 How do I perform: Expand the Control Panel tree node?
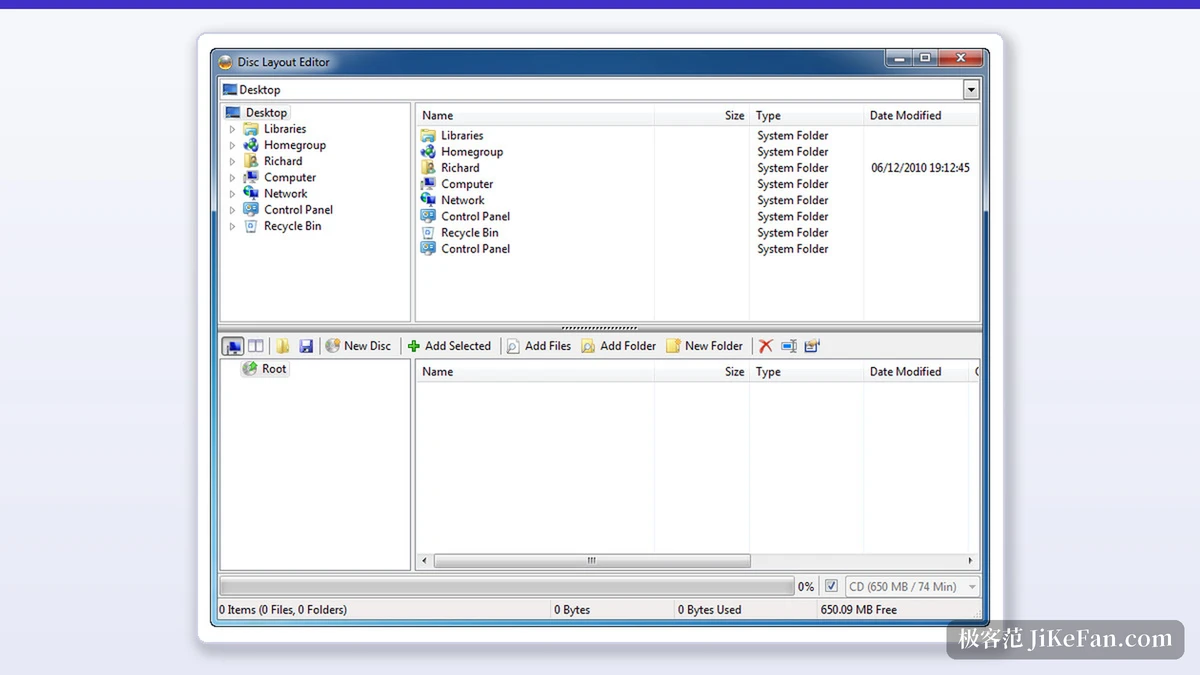coord(232,210)
